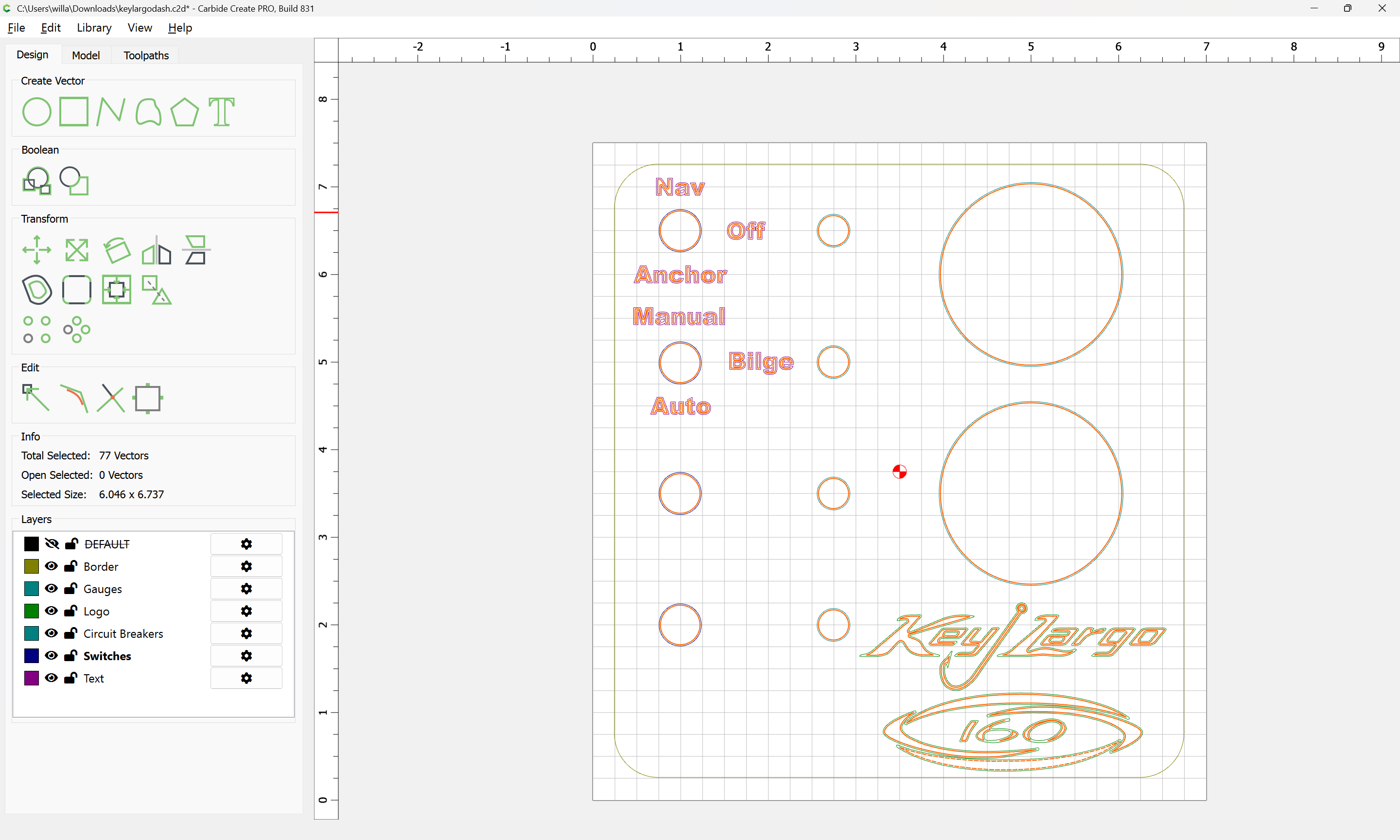Switch to the Design tab
This screenshot has width=1400, height=840.
point(32,54)
